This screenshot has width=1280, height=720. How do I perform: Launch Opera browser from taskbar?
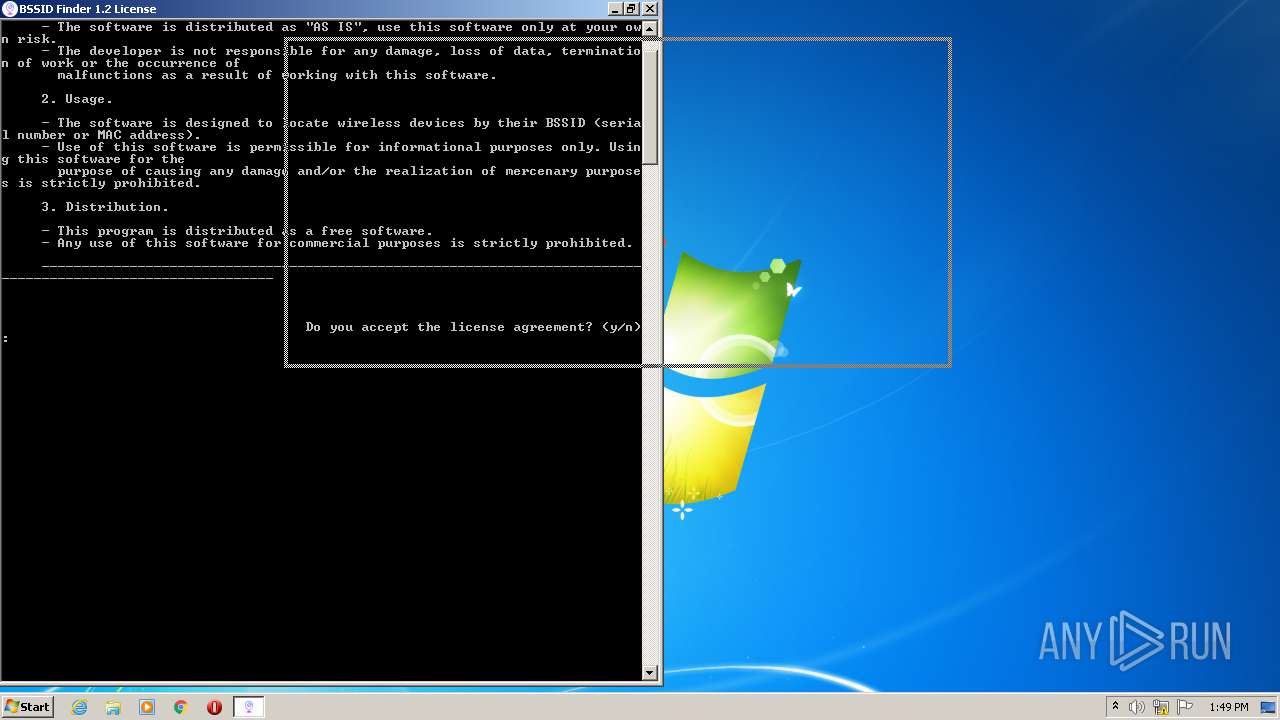point(214,707)
